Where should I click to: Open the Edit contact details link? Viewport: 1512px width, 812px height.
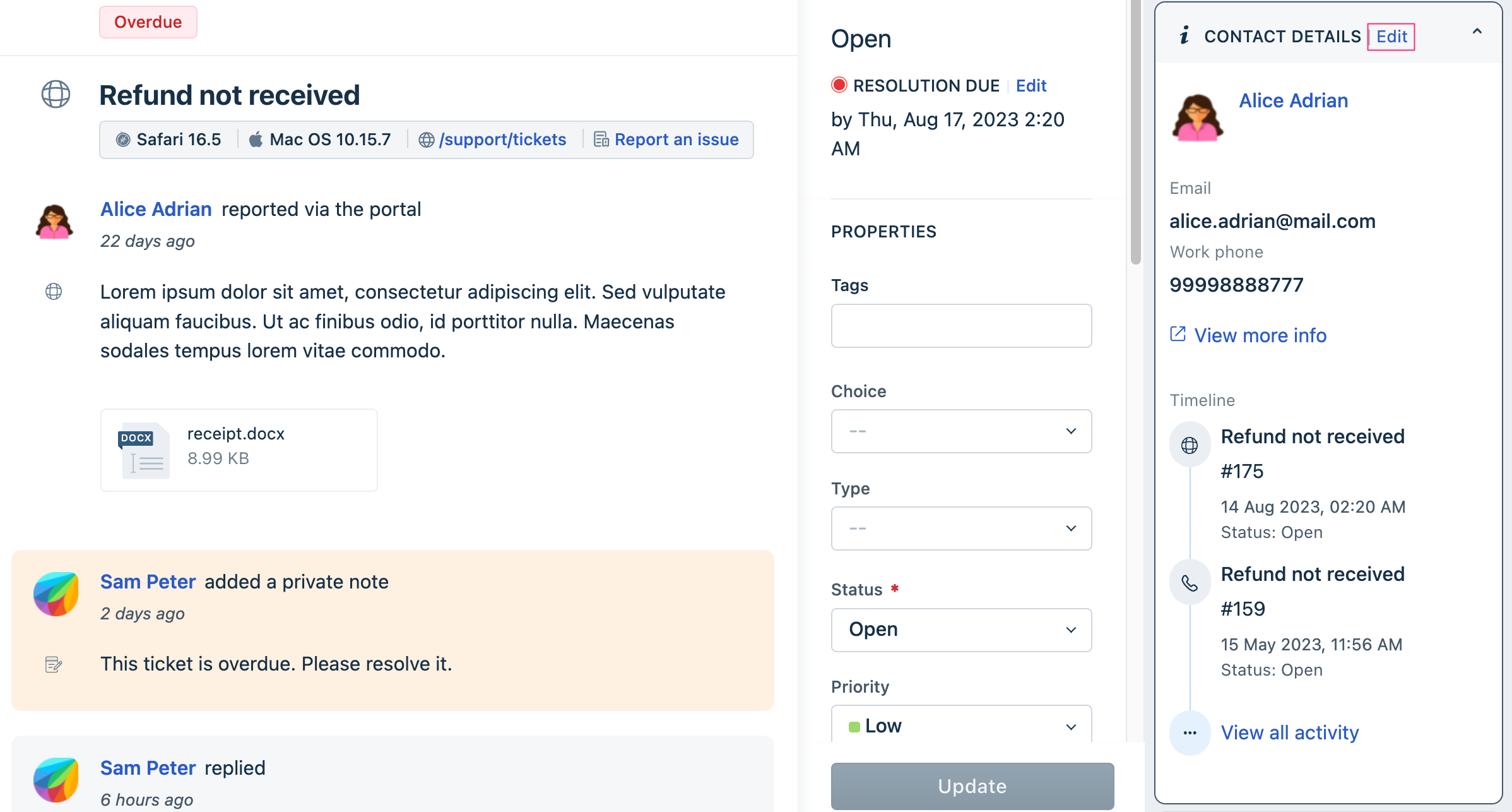(1391, 36)
